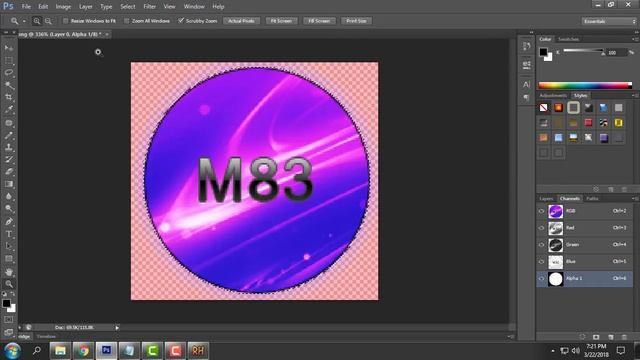The height and width of the screenshot is (360, 640).
Task: Click Zoom Out mode in options bar
Action: click(x=48, y=21)
